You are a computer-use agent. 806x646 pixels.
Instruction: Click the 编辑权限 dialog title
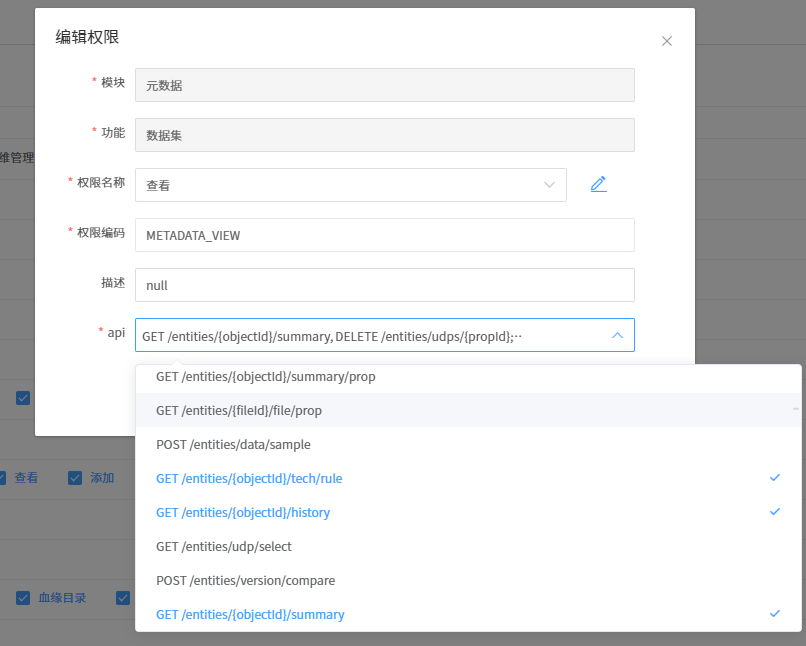87,37
